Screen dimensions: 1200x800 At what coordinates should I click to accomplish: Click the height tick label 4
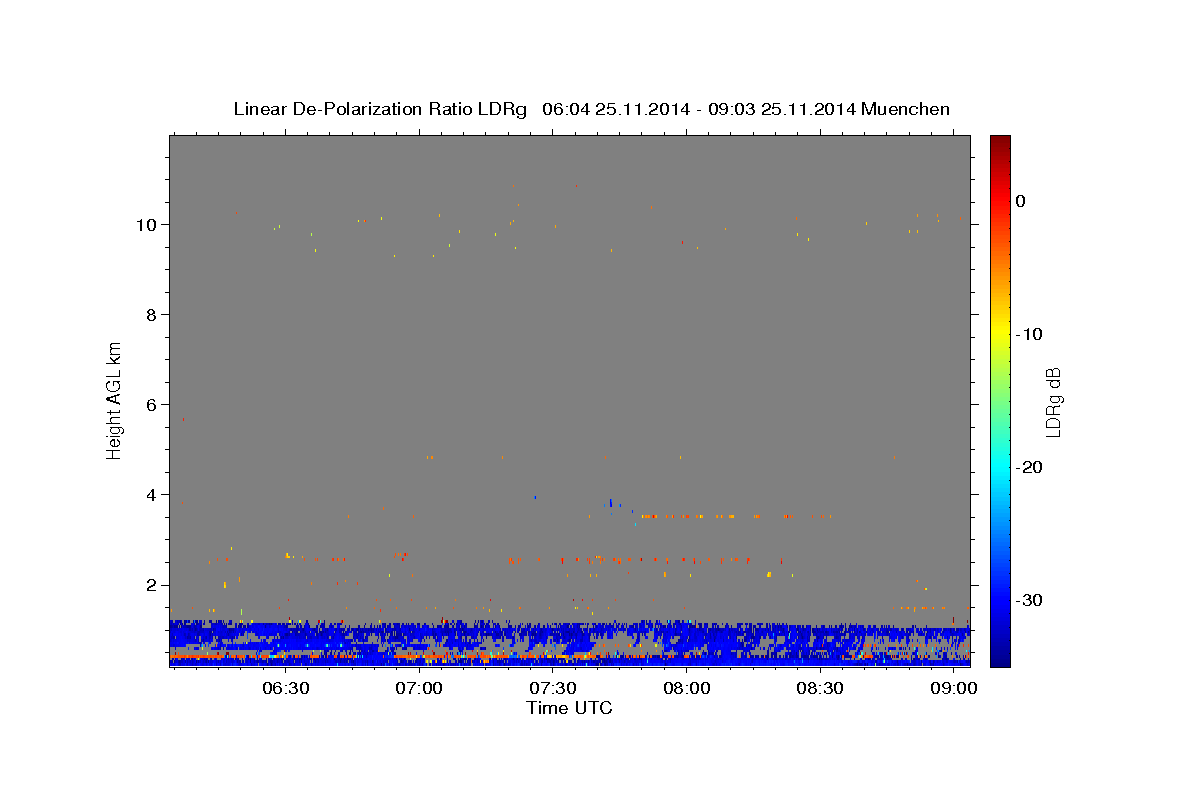tap(154, 495)
